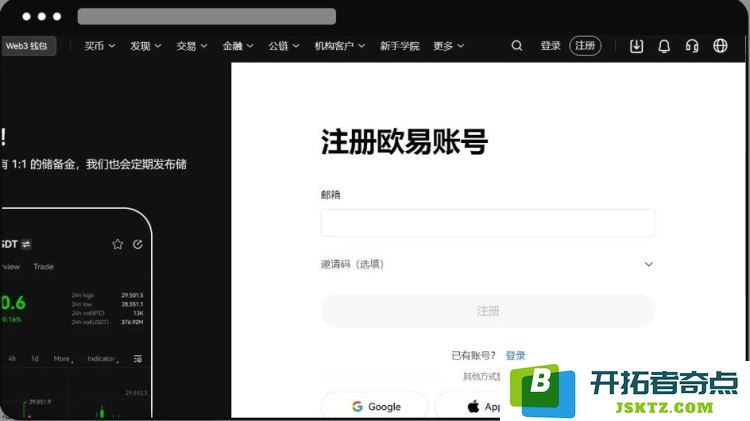Open 新手学院 in the navigation
This screenshot has height=421, width=750.
pyautogui.click(x=399, y=46)
